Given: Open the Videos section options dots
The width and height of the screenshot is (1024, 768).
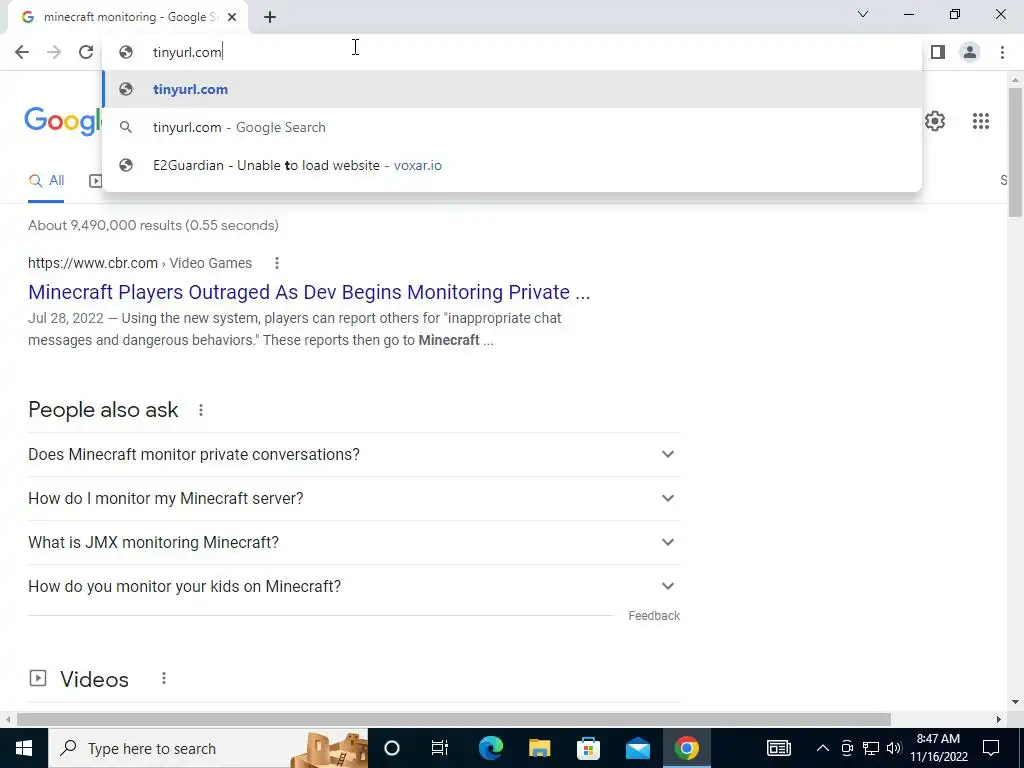Looking at the screenshot, I should [164, 679].
